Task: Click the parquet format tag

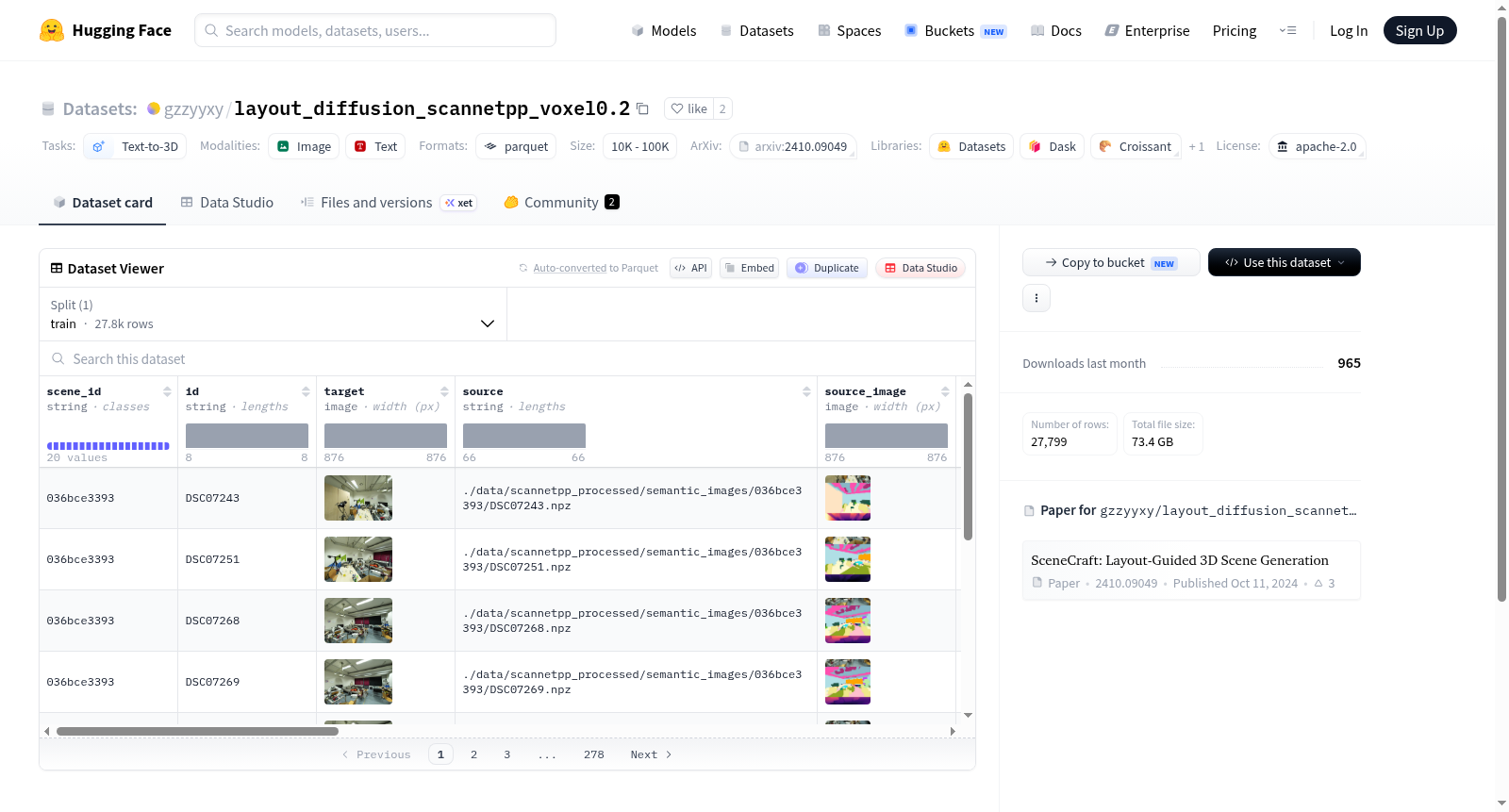Action: tap(516, 146)
